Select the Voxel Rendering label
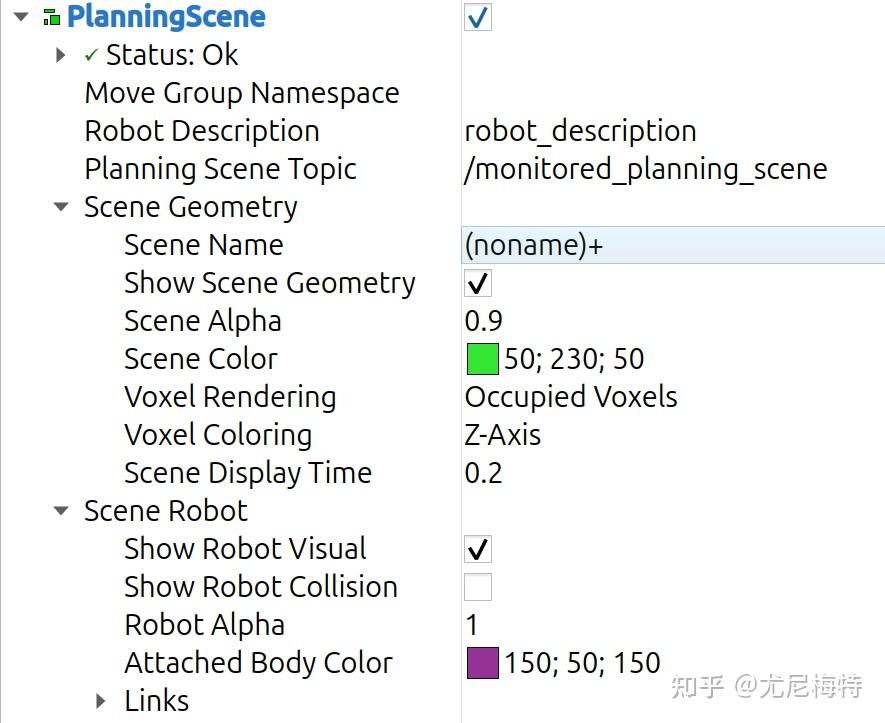885x723 pixels. click(x=230, y=397)
